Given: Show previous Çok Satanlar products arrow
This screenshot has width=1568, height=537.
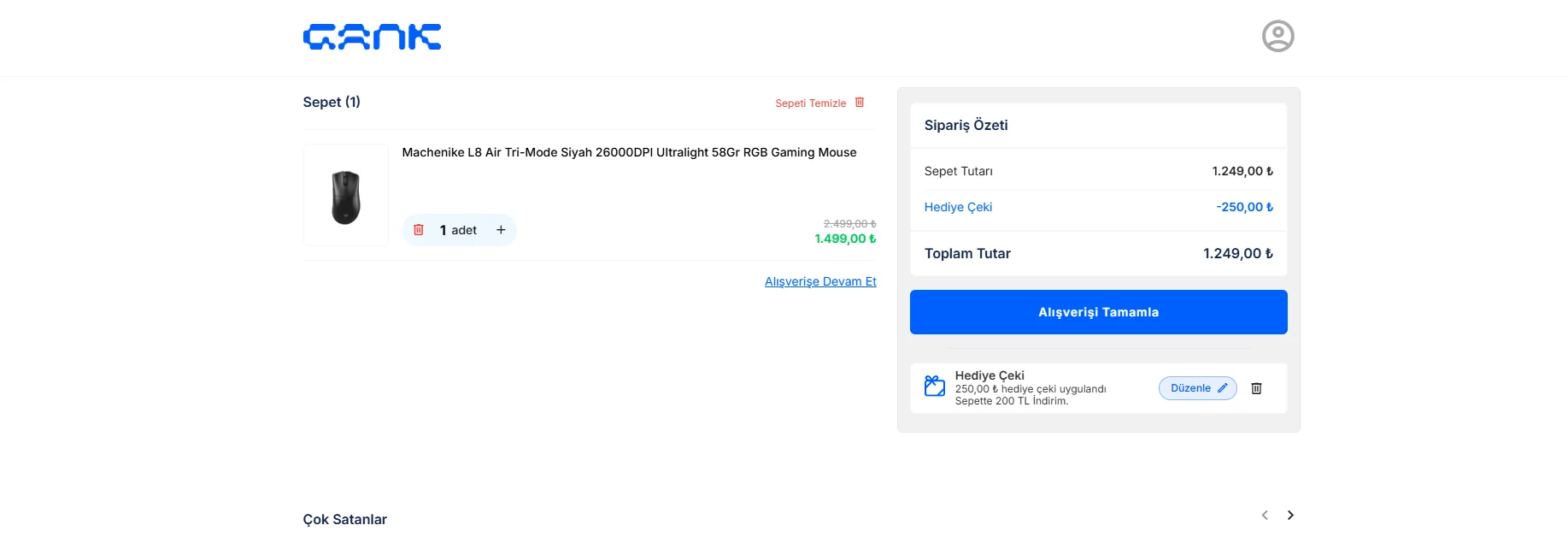Looking at the screenshot, I should pos(1265,515).
